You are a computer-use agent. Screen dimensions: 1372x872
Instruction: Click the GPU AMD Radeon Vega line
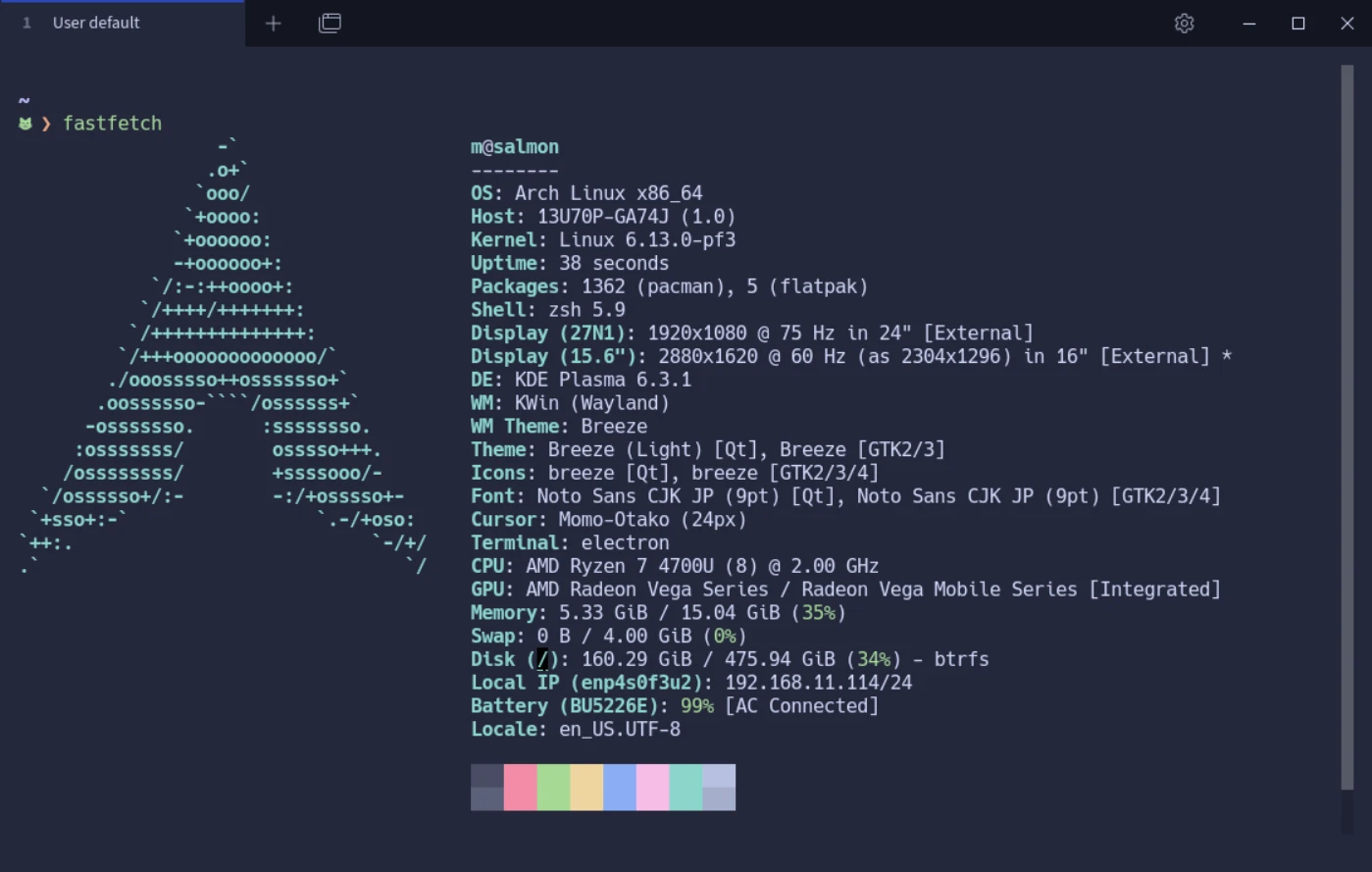(x=846, y=590)
